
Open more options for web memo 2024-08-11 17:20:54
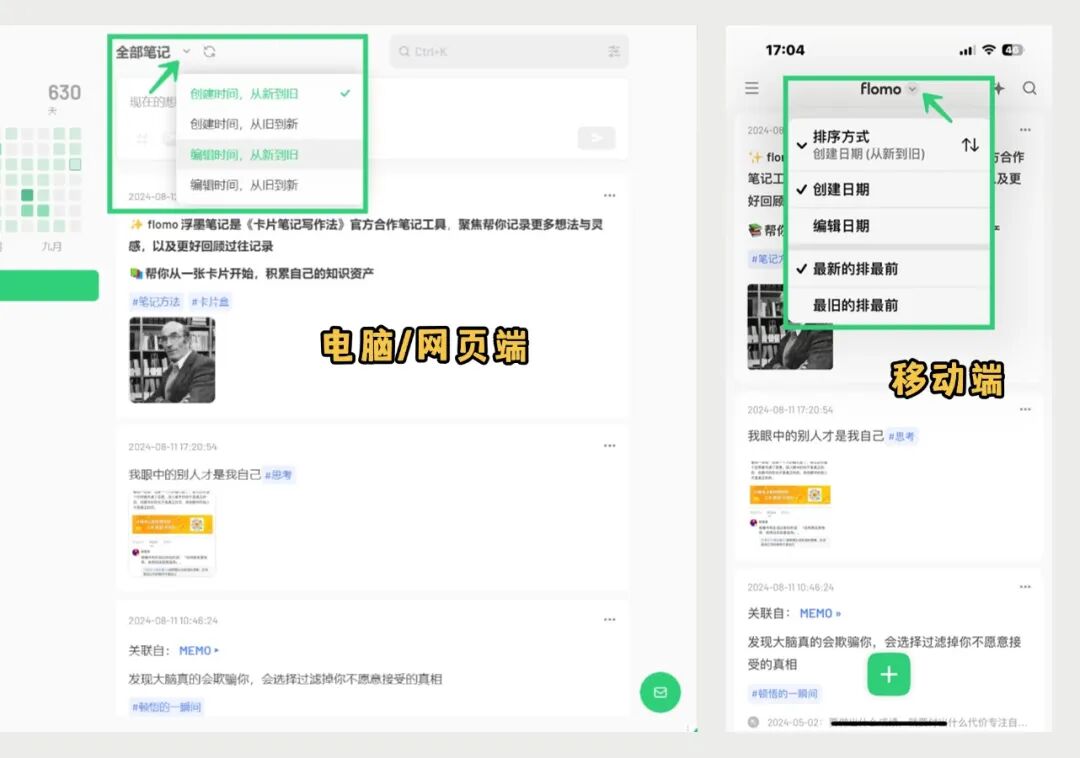click(610, 445)
